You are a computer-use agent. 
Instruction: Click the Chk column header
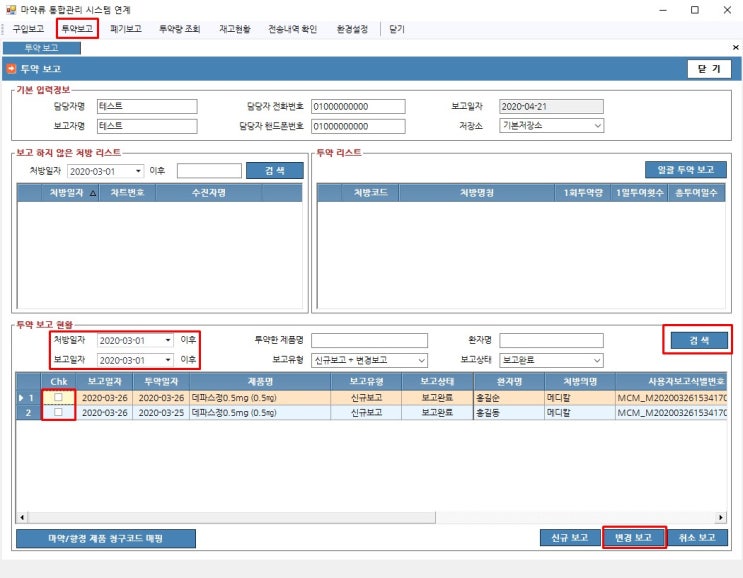(x=58, y=381)
